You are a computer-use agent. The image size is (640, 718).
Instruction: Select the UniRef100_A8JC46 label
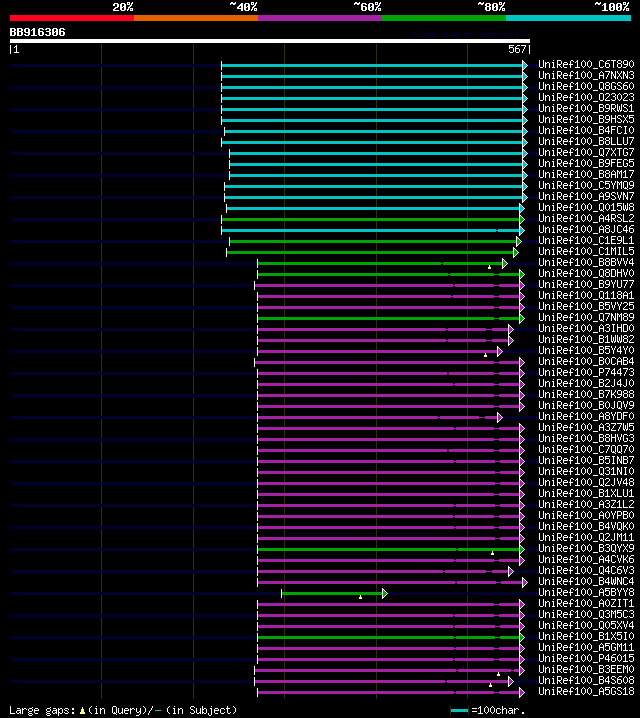(x=586, y=229)
